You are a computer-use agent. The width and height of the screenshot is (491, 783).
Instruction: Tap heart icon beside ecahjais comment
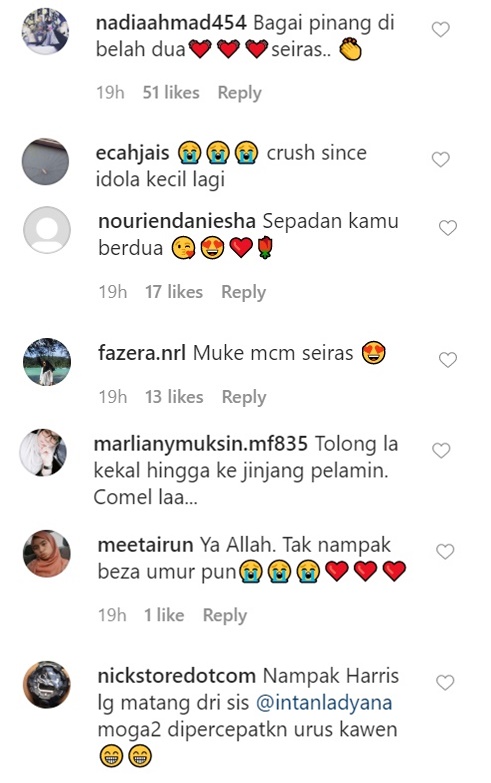441,159
